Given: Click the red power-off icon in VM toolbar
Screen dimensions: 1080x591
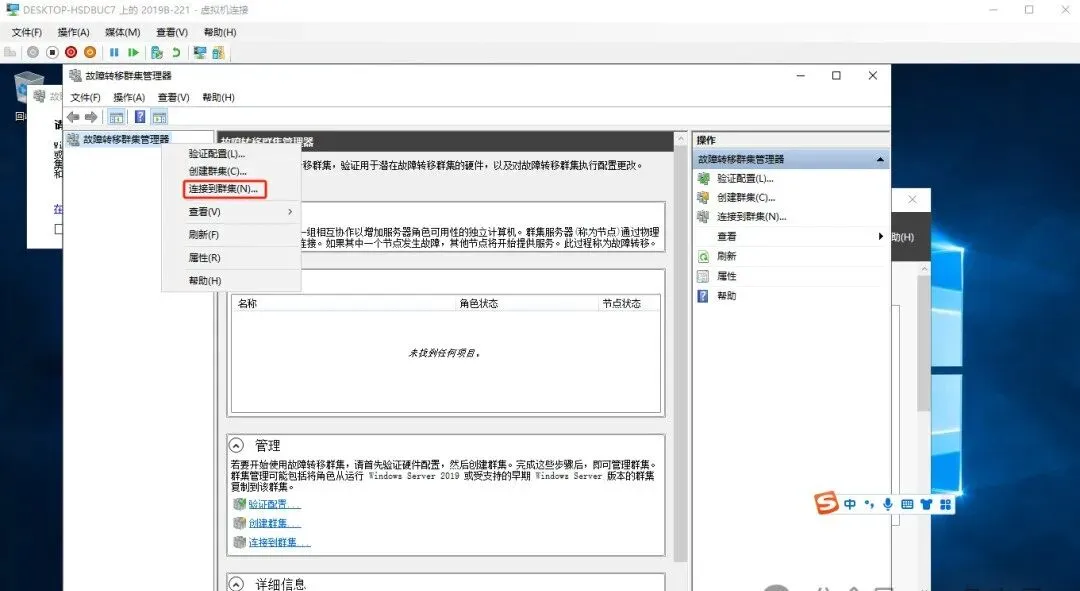Looking at the screenshot, I should (x=71, y=52).
